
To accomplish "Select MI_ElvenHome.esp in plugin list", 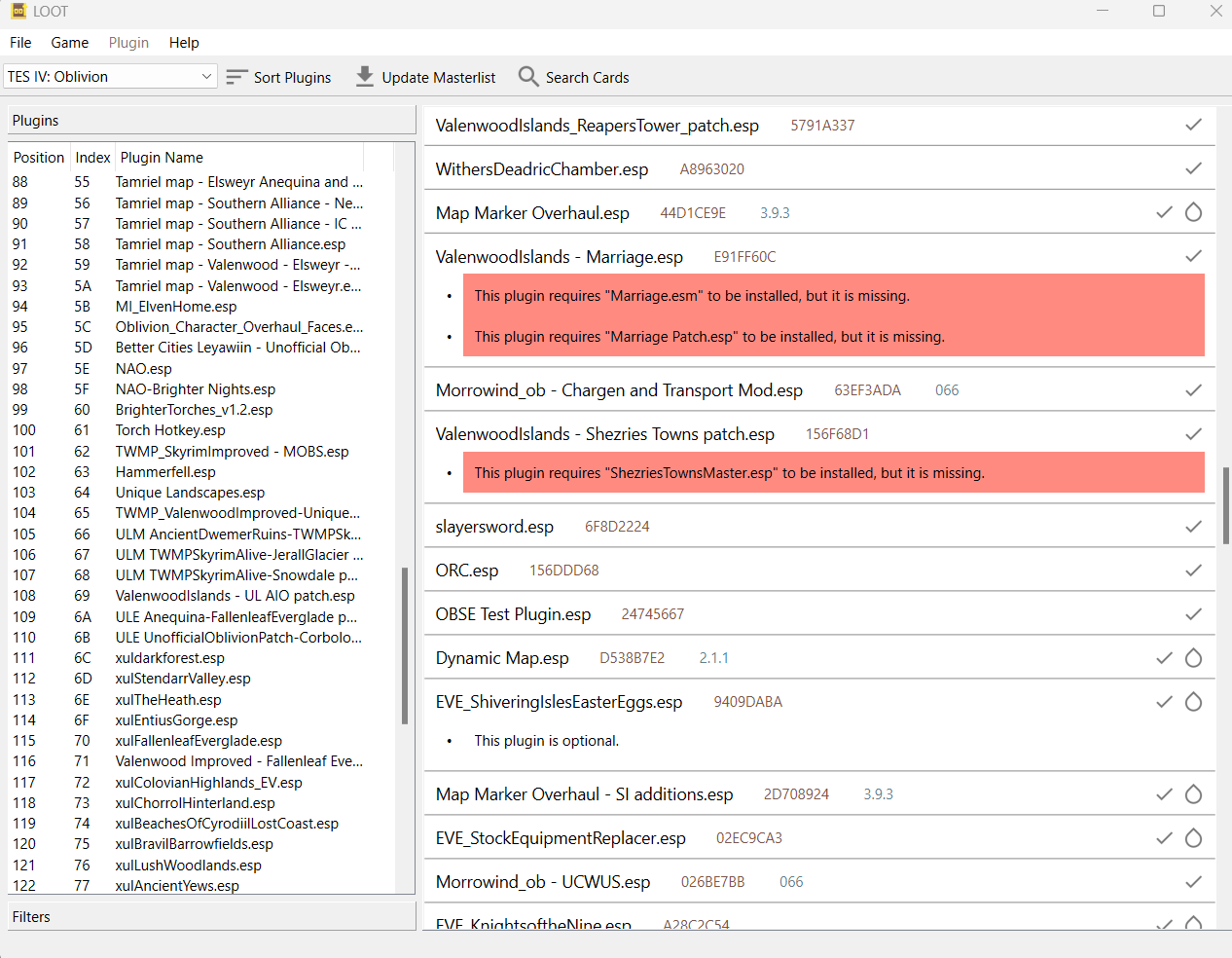I will click(202, 307).
